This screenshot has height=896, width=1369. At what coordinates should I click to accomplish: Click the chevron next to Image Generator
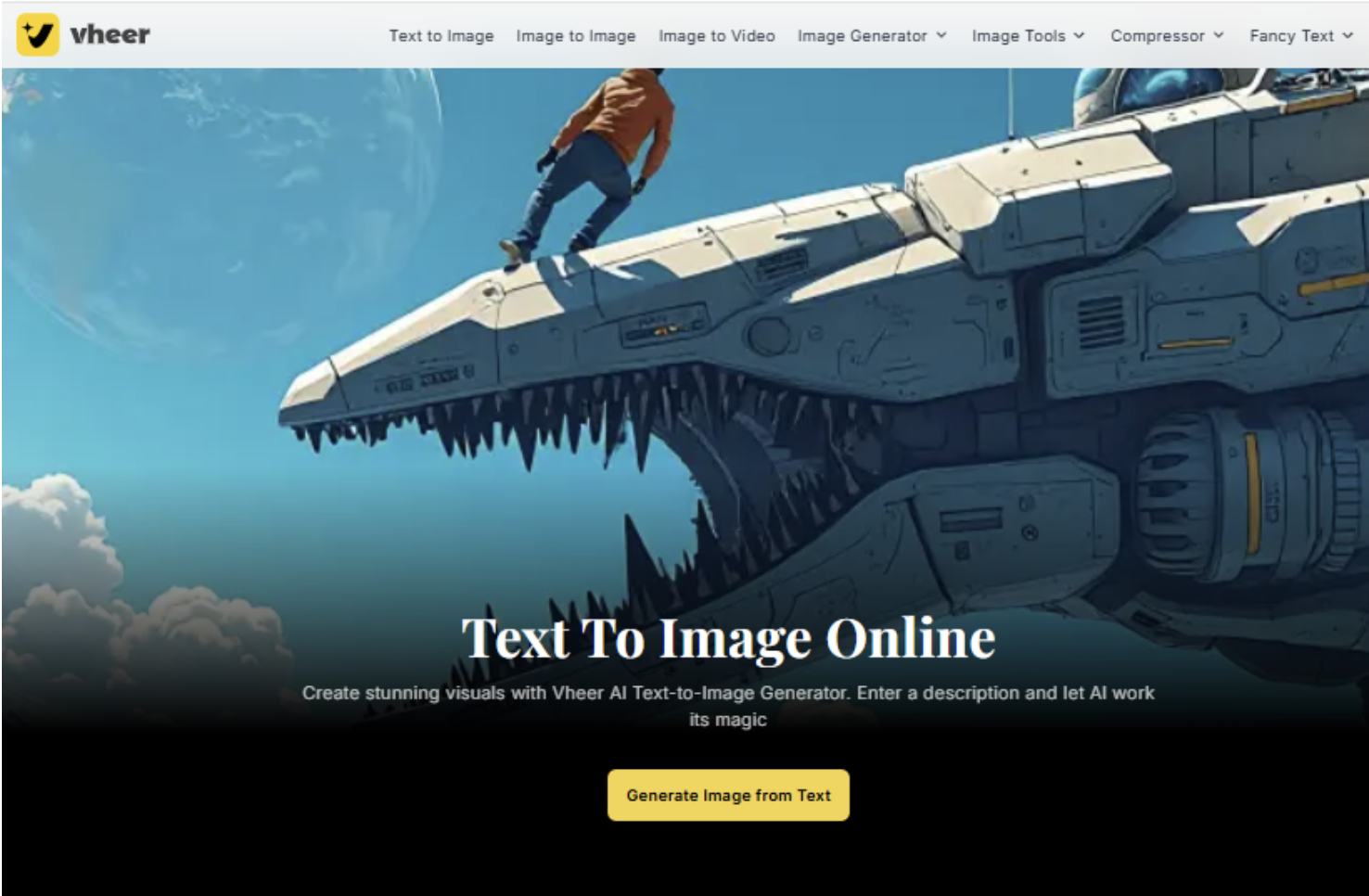[941, 35]
